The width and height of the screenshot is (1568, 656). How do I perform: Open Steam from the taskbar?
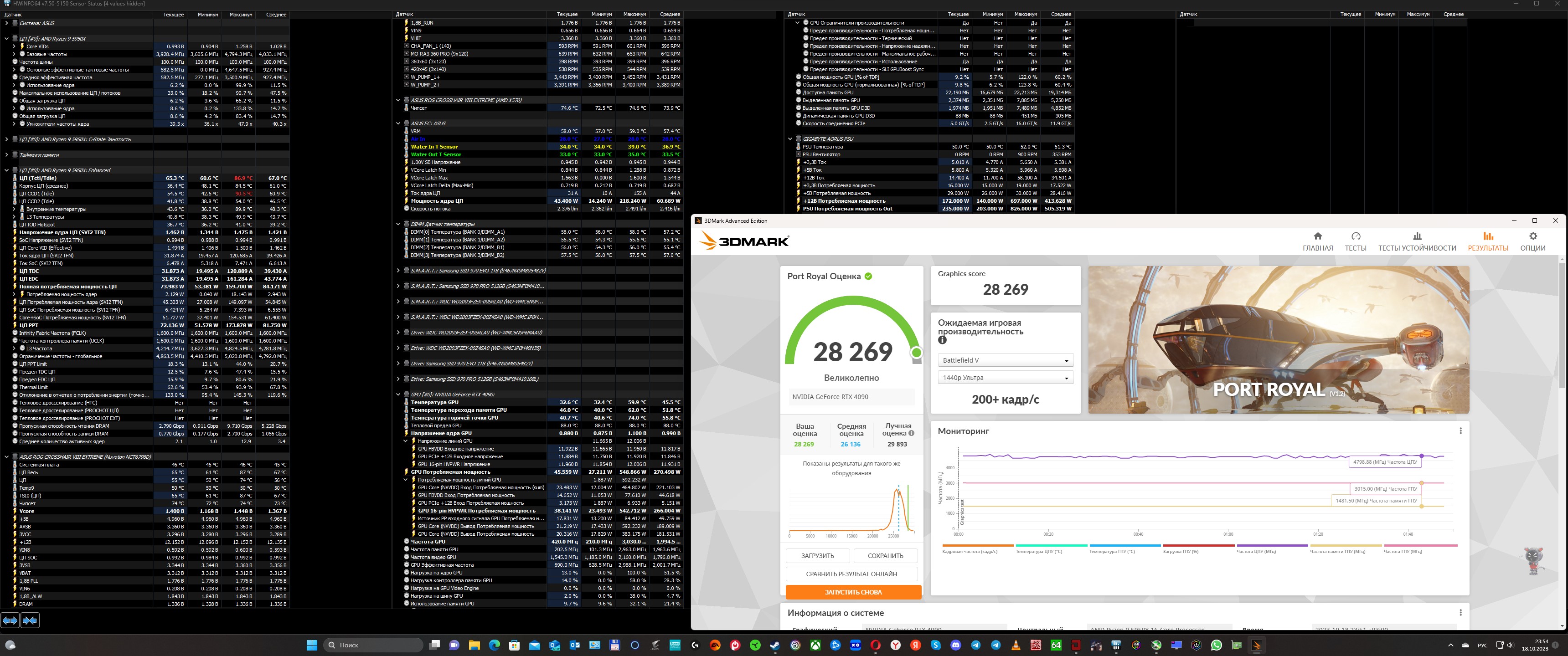[775, 645]
